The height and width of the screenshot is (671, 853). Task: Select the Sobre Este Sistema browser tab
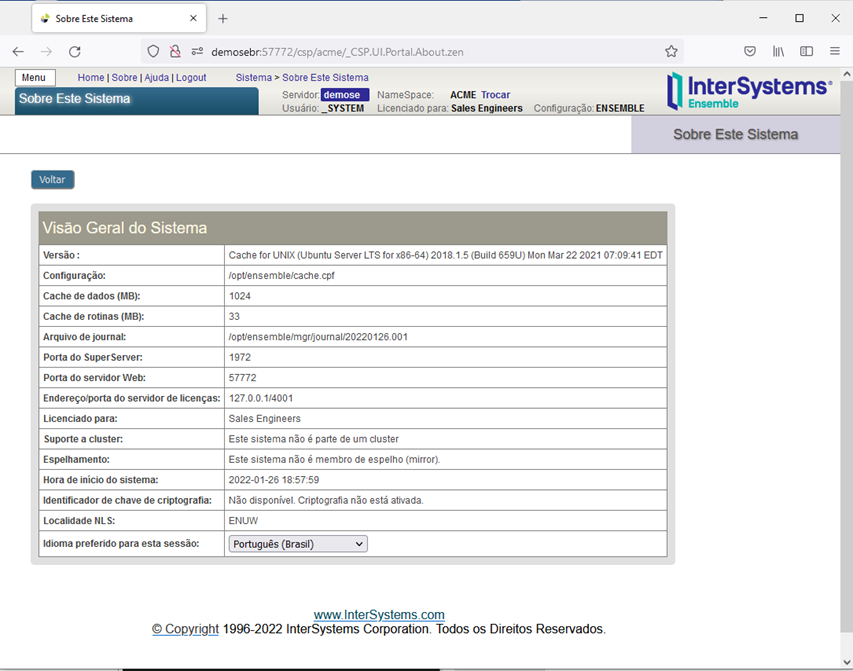119,19
